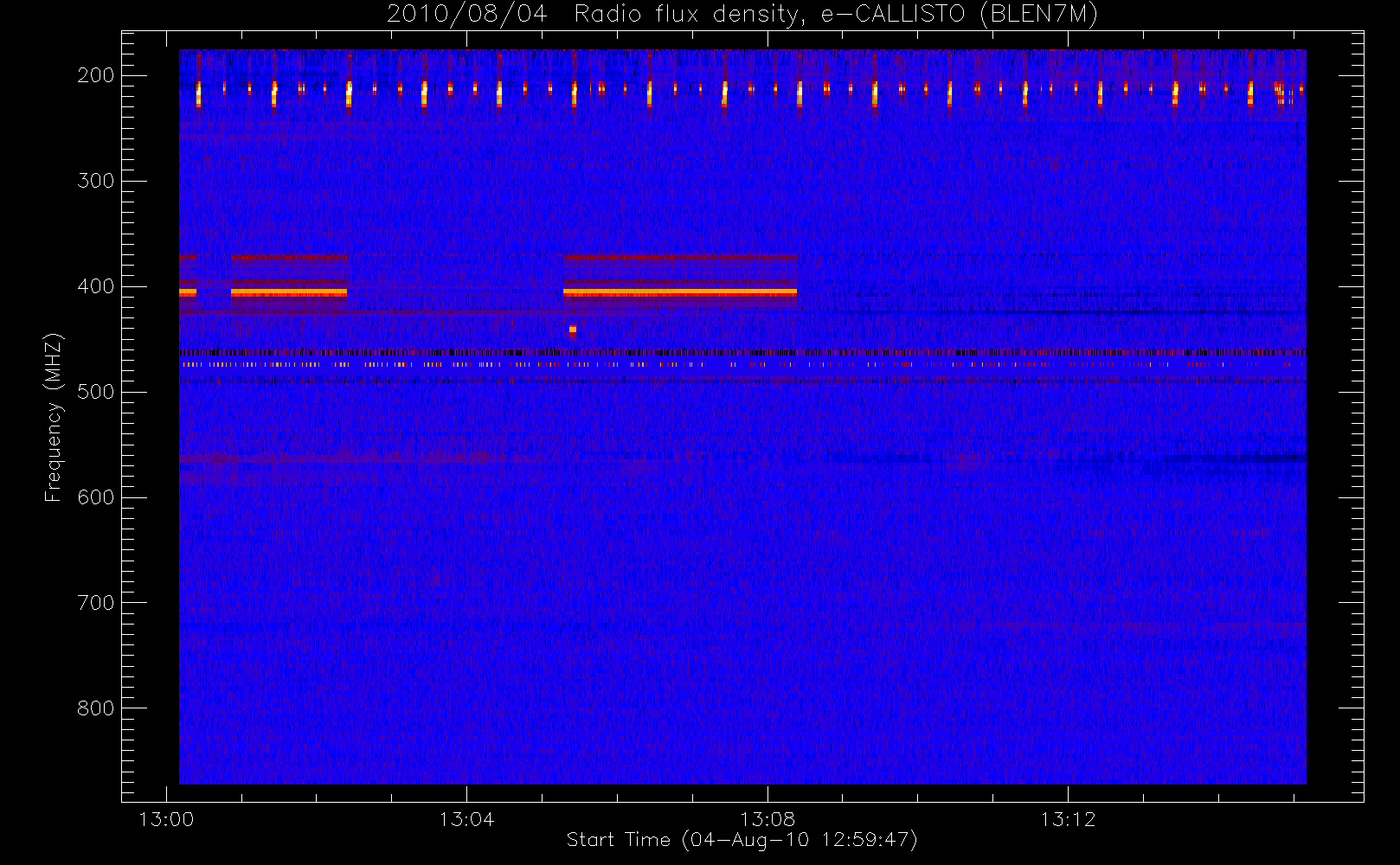Click the 13:00 time tick label

(166, 819)
